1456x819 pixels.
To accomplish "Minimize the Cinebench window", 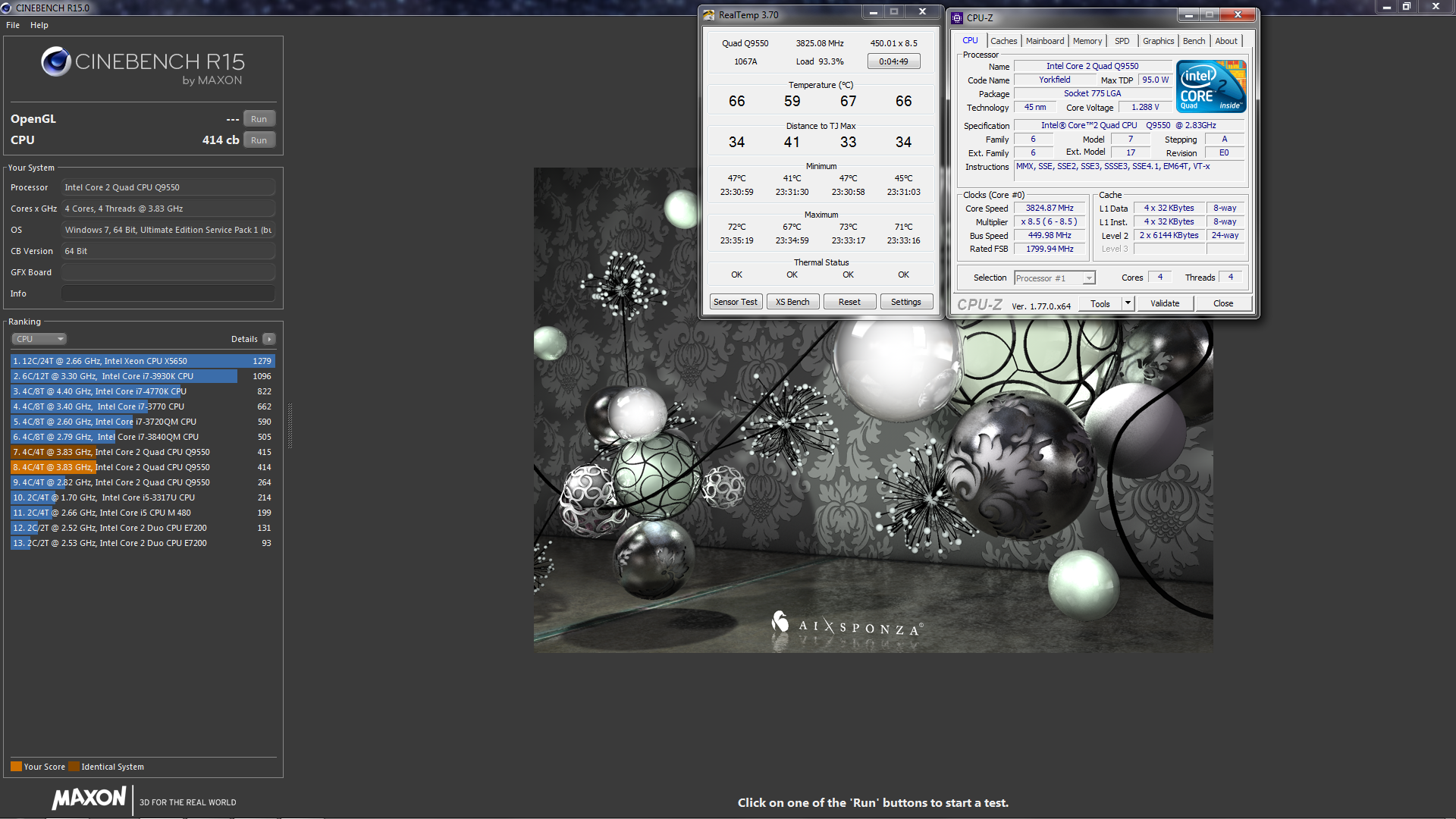I will point(1386,7).
